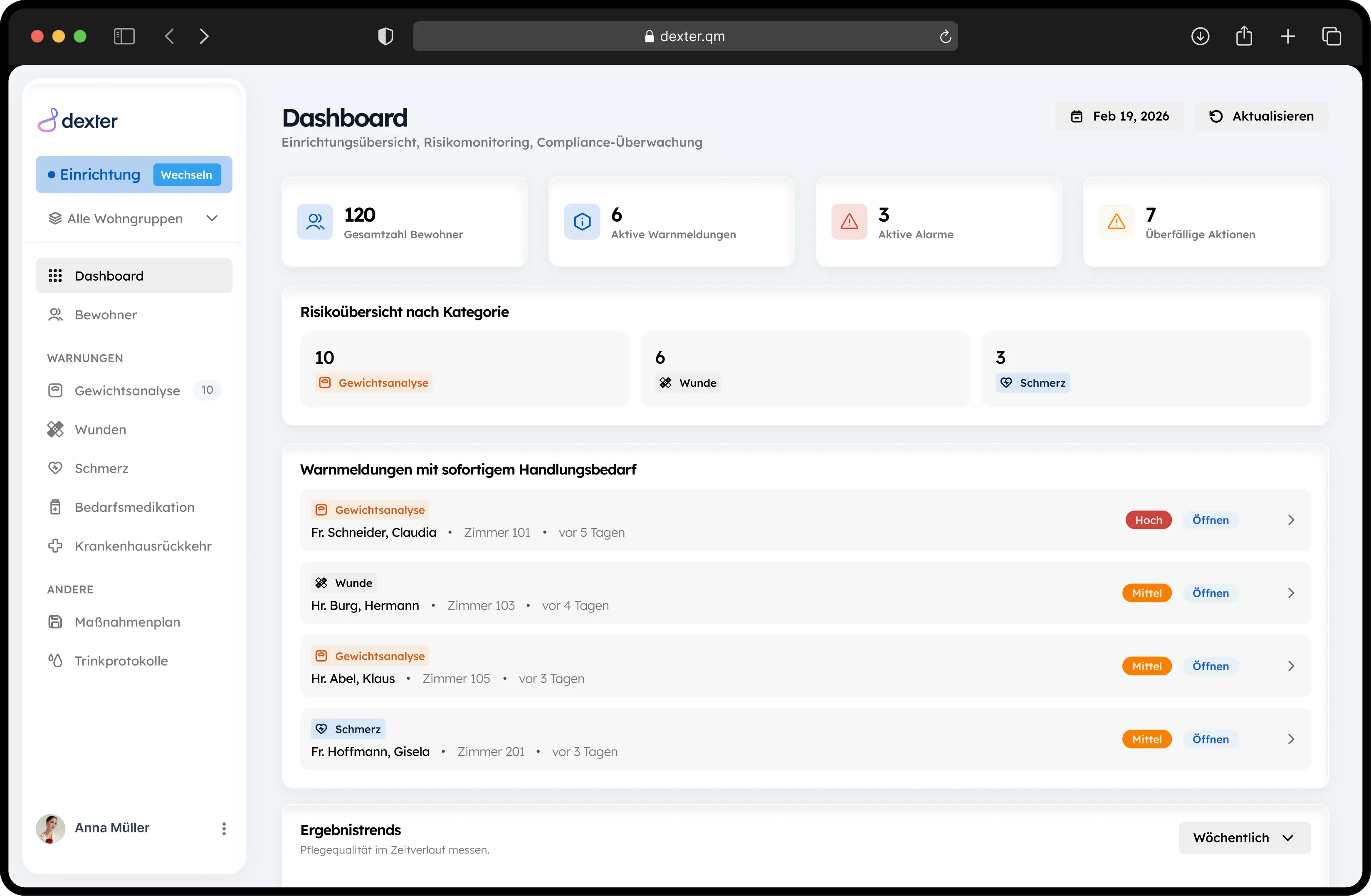
Task: Click the dexter.qm address bar
Action: pos(685,36)
